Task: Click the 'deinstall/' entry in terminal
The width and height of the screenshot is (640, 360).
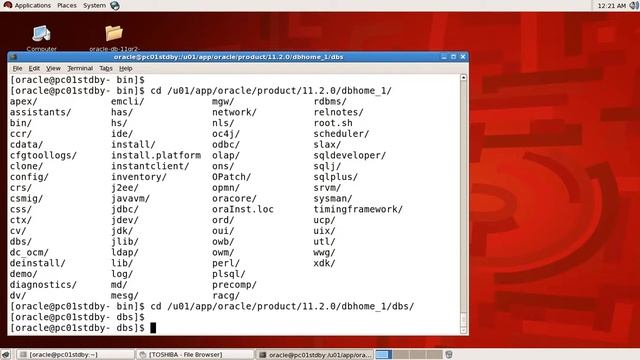Action: pyautogui.click(x=38, y=263)
